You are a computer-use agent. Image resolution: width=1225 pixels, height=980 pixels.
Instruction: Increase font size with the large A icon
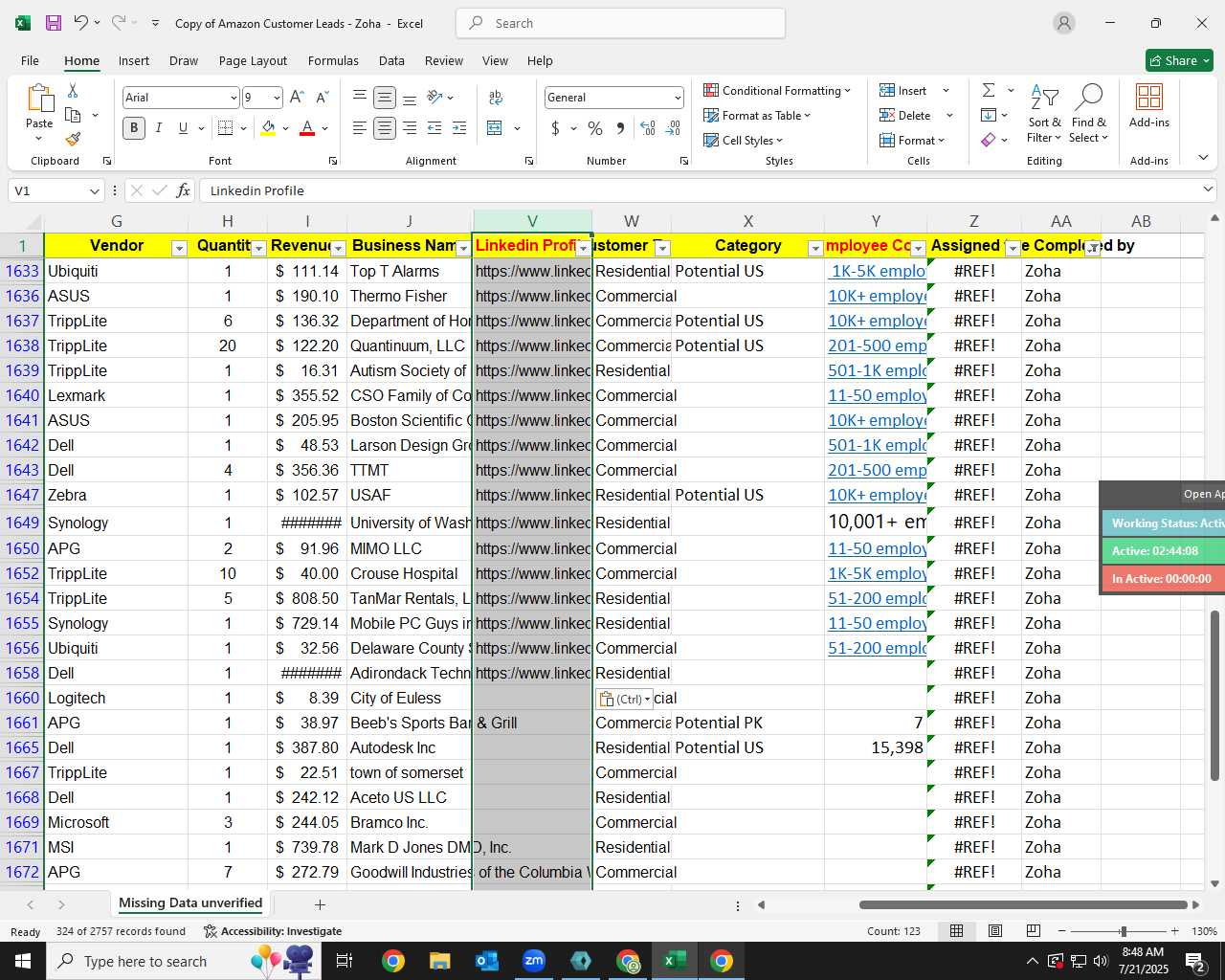(x=297, y=98)
